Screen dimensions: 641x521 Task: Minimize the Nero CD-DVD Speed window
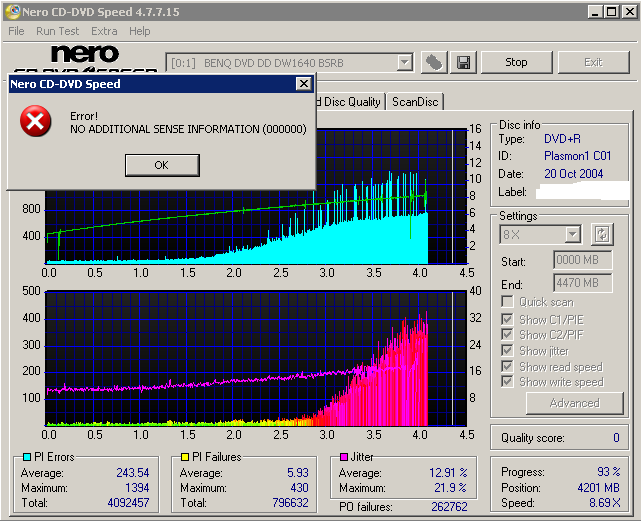click(x=595, y=12)
